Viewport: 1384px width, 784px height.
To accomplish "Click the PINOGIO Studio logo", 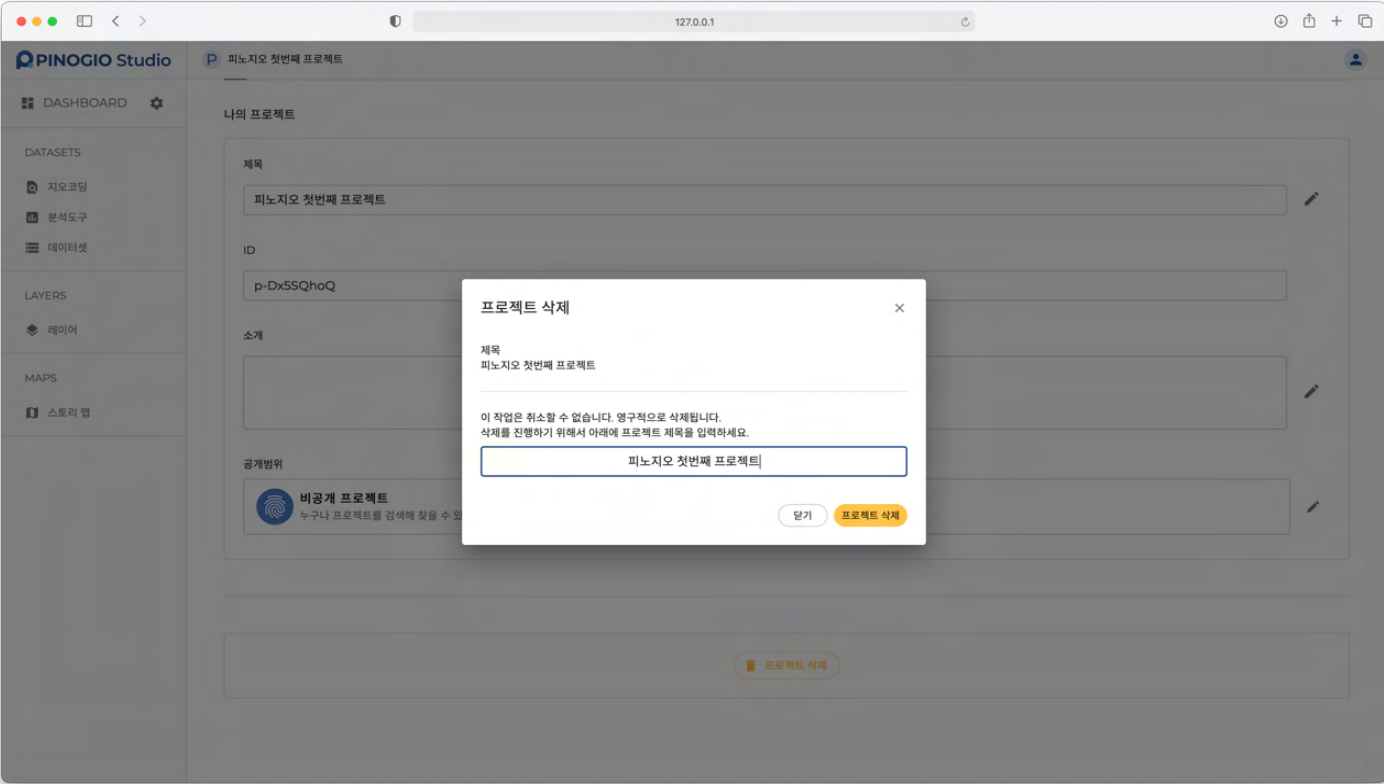I will 94,60.
